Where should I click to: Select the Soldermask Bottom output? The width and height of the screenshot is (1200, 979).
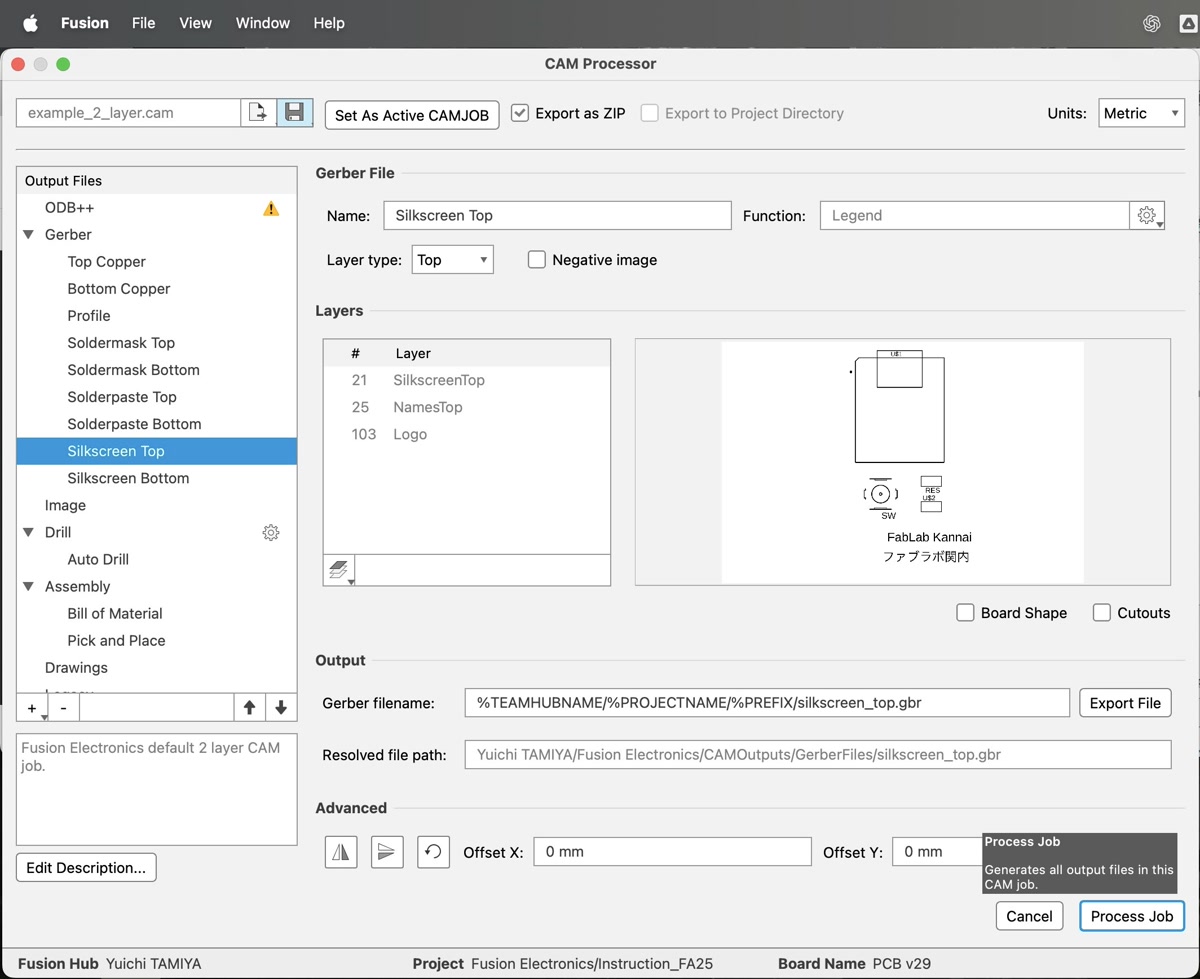pyautogui.click(x=134, y=370)
